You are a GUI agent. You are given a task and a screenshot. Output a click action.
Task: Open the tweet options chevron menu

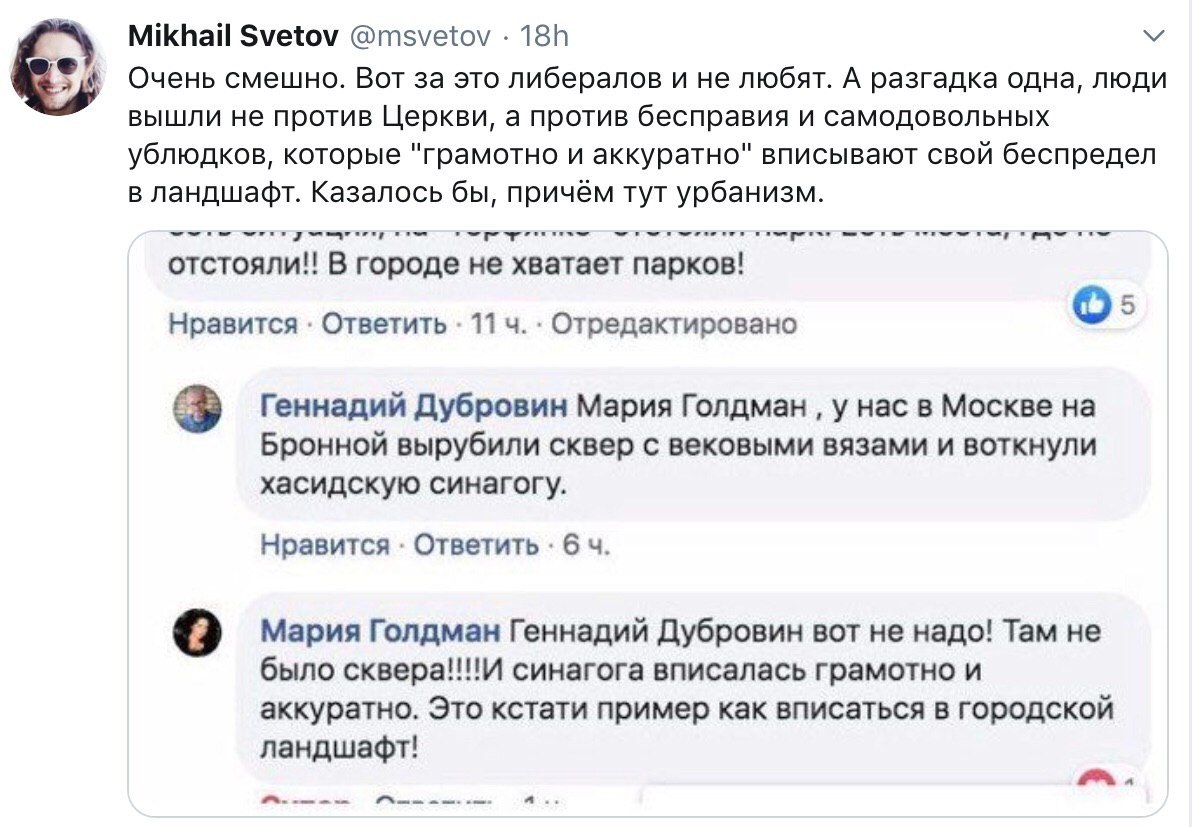pyautogui.click(x=1154, y=38)
